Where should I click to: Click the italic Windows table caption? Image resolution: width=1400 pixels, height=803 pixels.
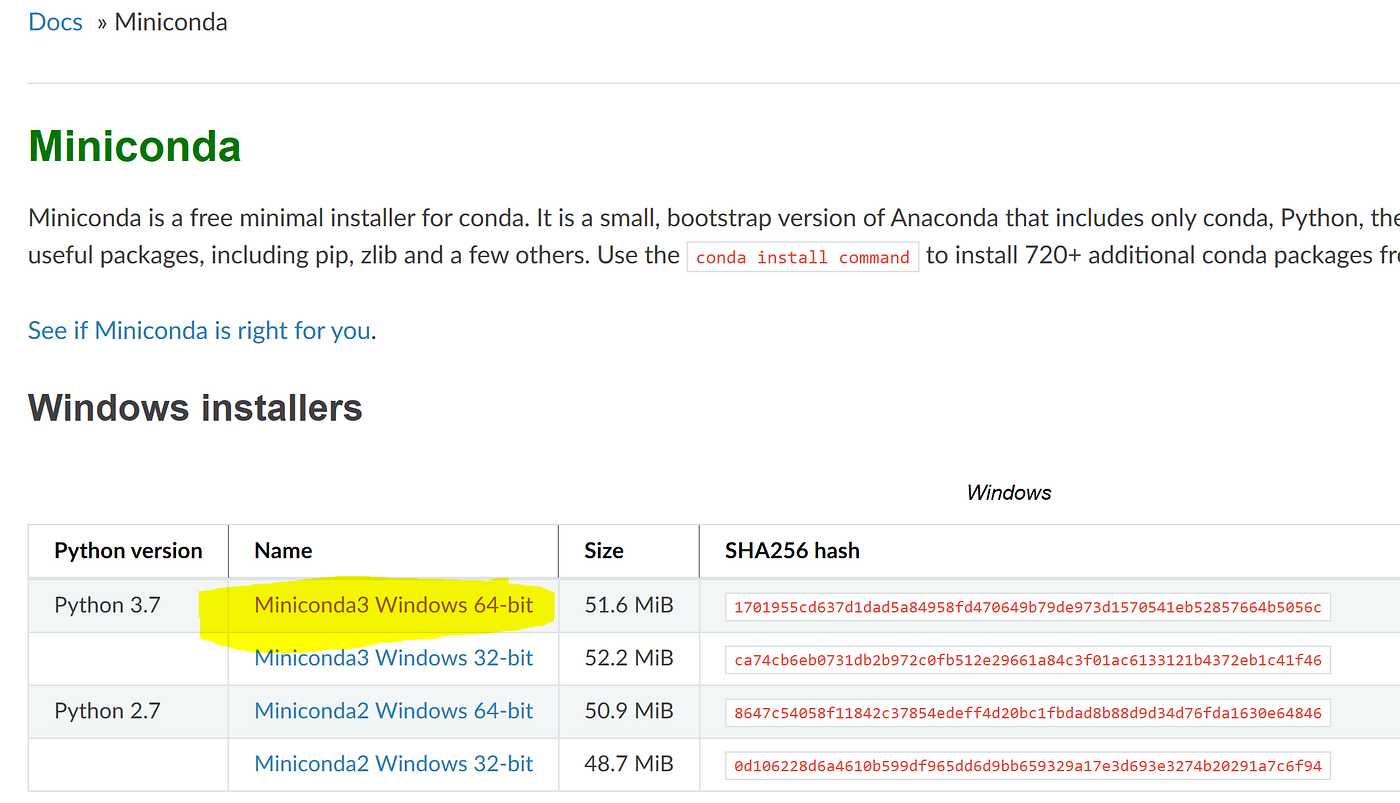pos(1008,492)
